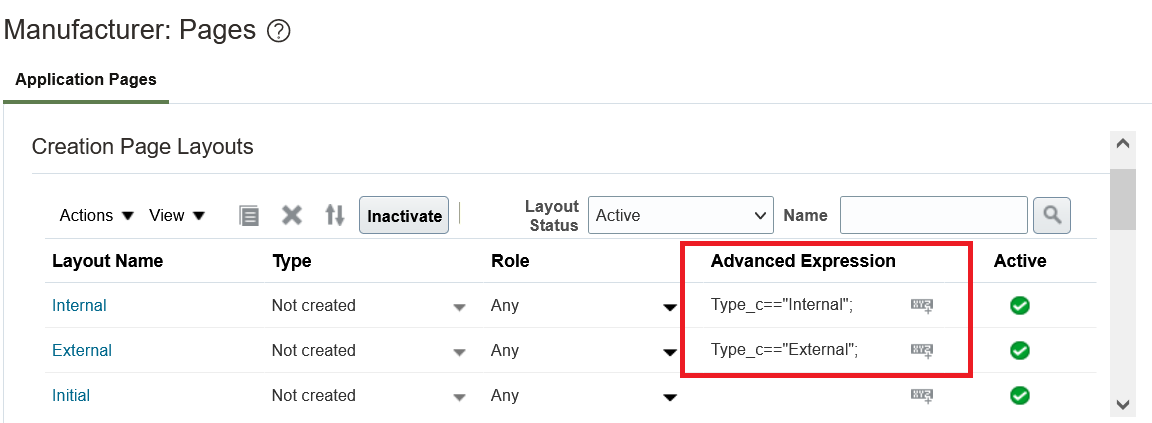The width and height of the screenshot is (1152, 423).
Task: Open the View menu
Action: tap(177, 215)
